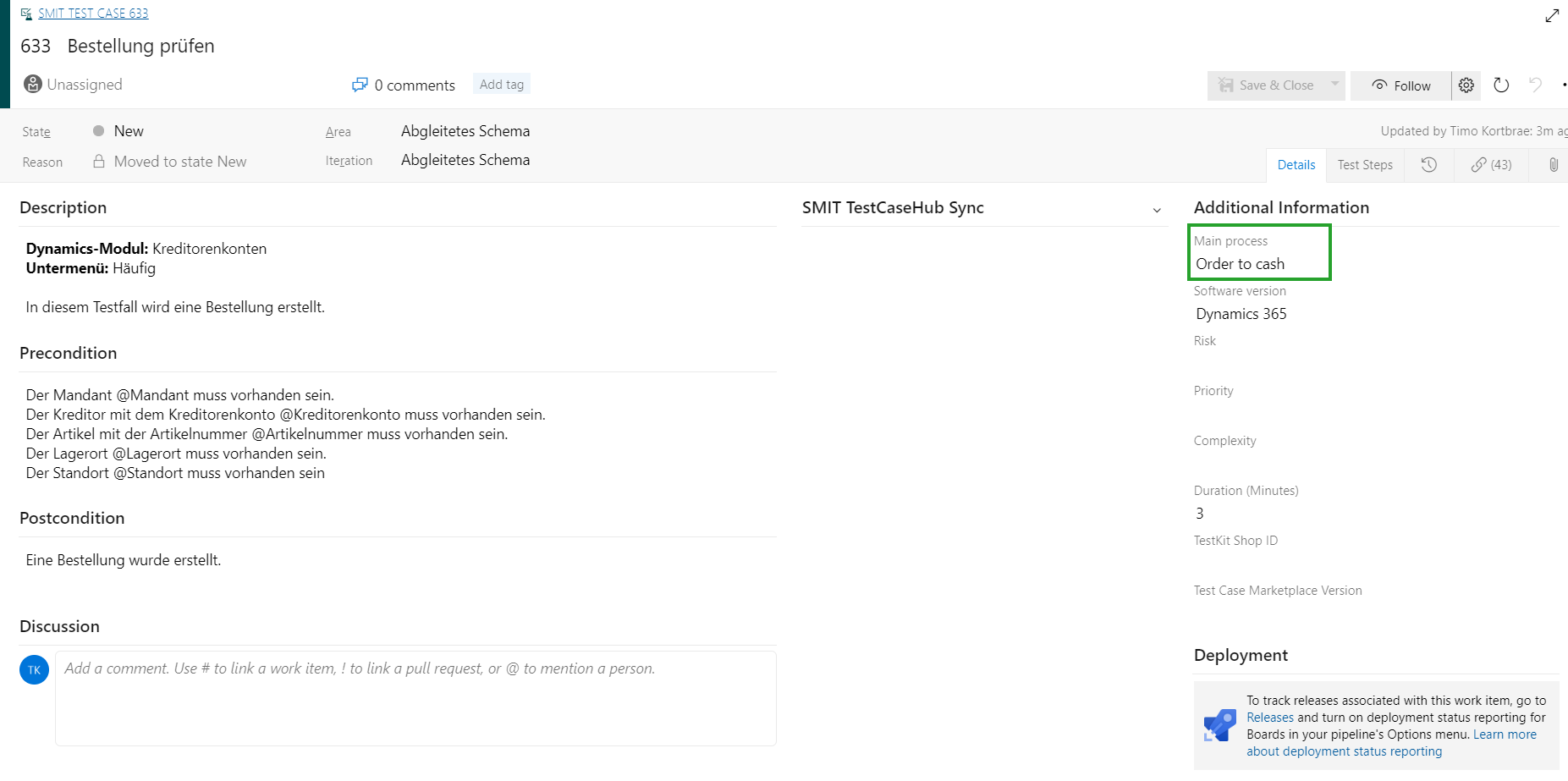
Task: Open the Attachments paperclip tab
Action: 1553,165
